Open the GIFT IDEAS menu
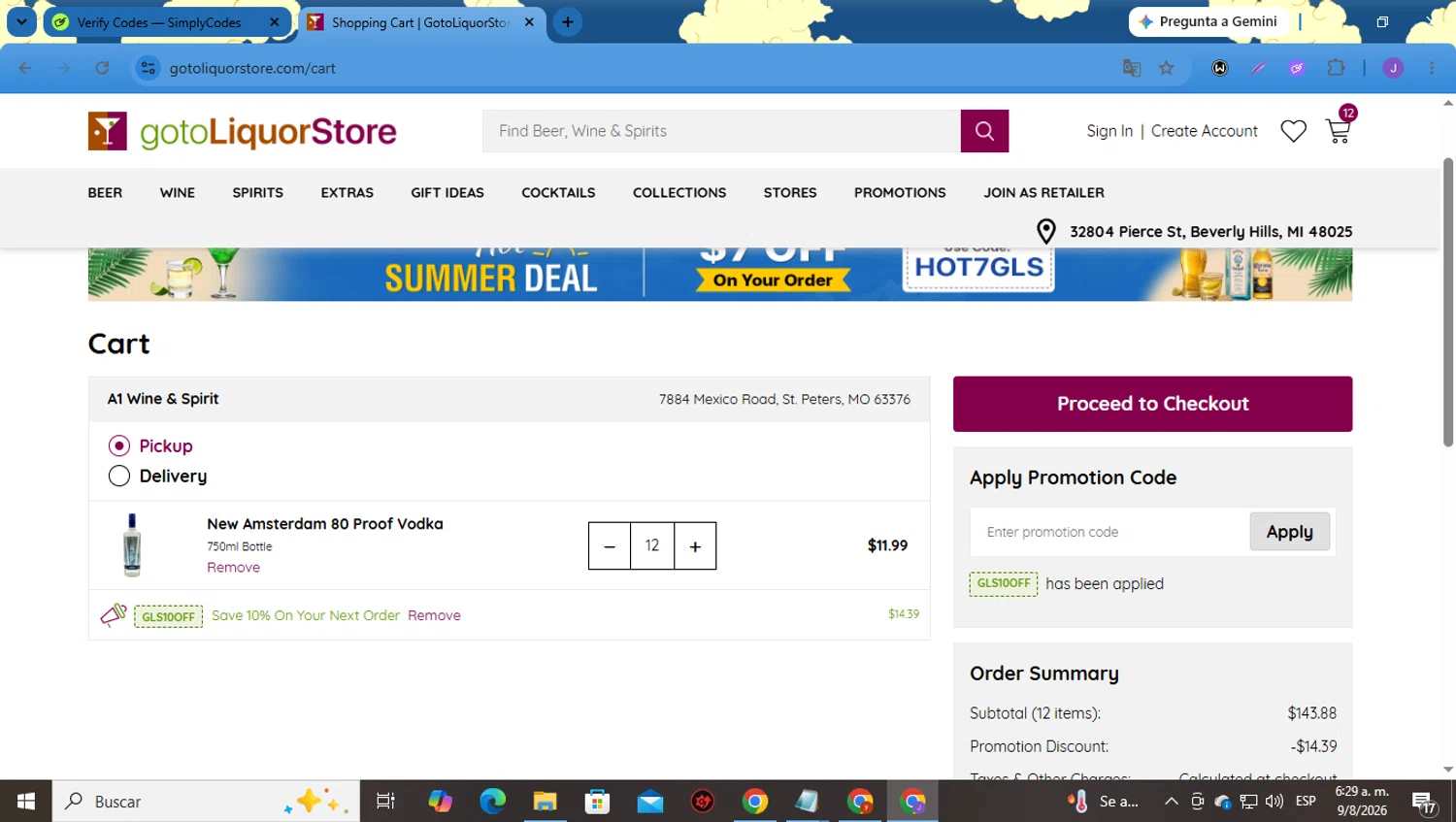The width and height of the screenshot is (1456, 822). [447, 192]
